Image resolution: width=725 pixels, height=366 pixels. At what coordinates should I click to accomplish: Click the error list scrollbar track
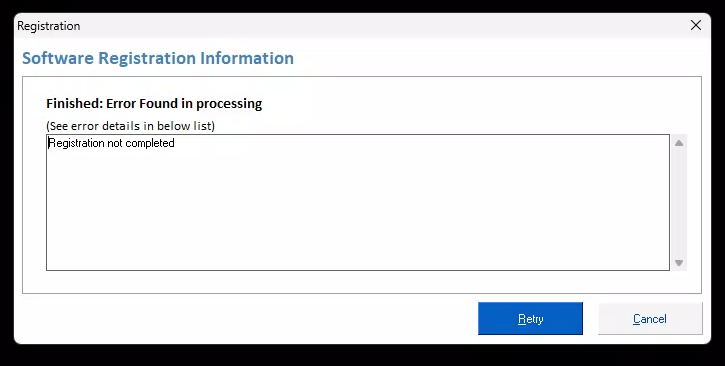(x=679, y=203)
